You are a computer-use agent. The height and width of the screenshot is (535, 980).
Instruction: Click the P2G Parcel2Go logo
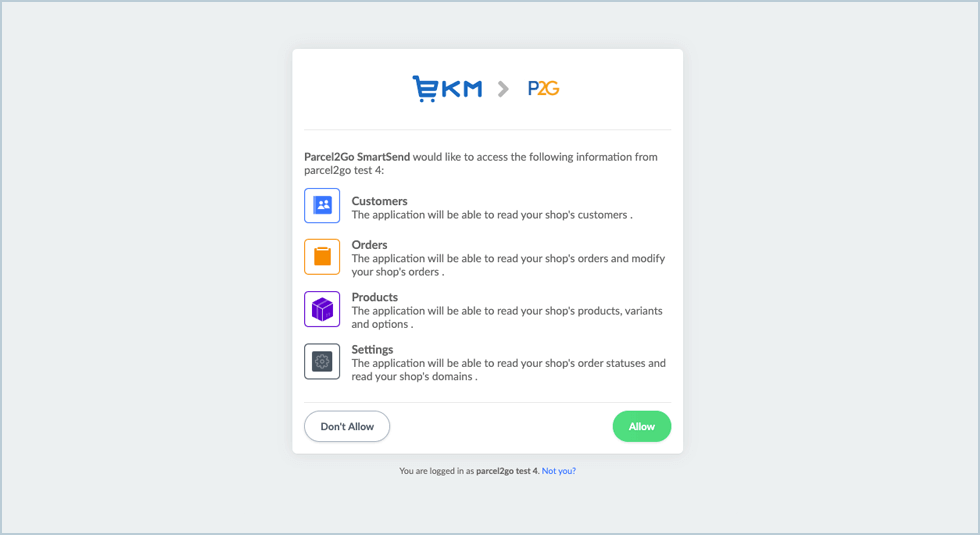click(543, 89)
